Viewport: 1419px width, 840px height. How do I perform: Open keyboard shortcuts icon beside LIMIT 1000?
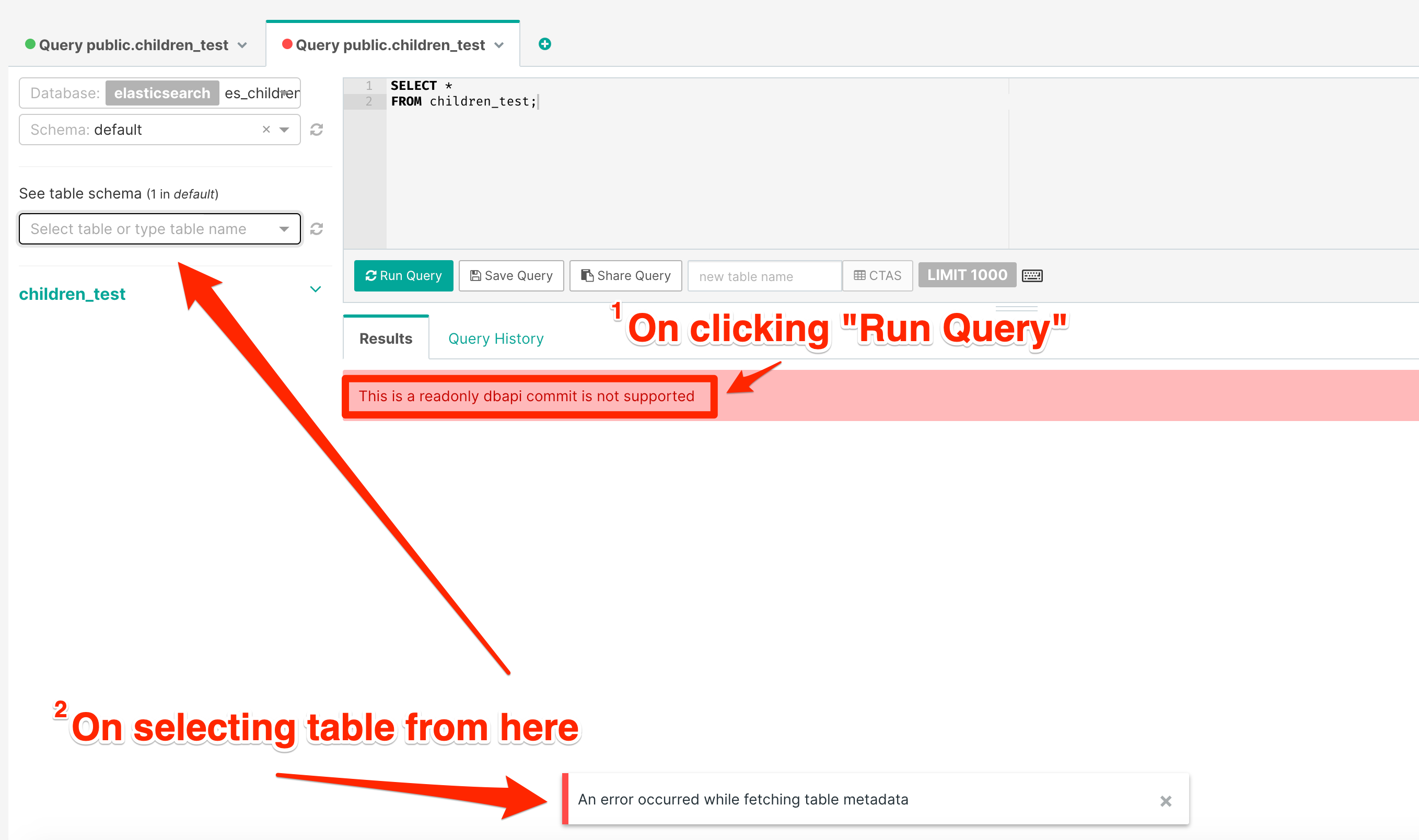coord(1032,276)
